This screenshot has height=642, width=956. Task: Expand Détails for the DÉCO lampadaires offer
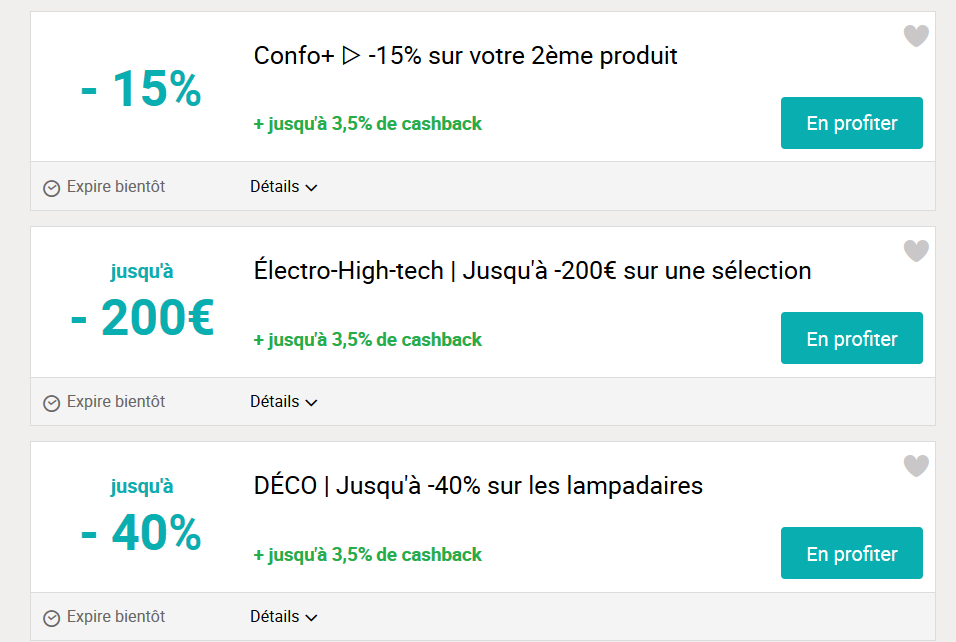tap(284, 617)
